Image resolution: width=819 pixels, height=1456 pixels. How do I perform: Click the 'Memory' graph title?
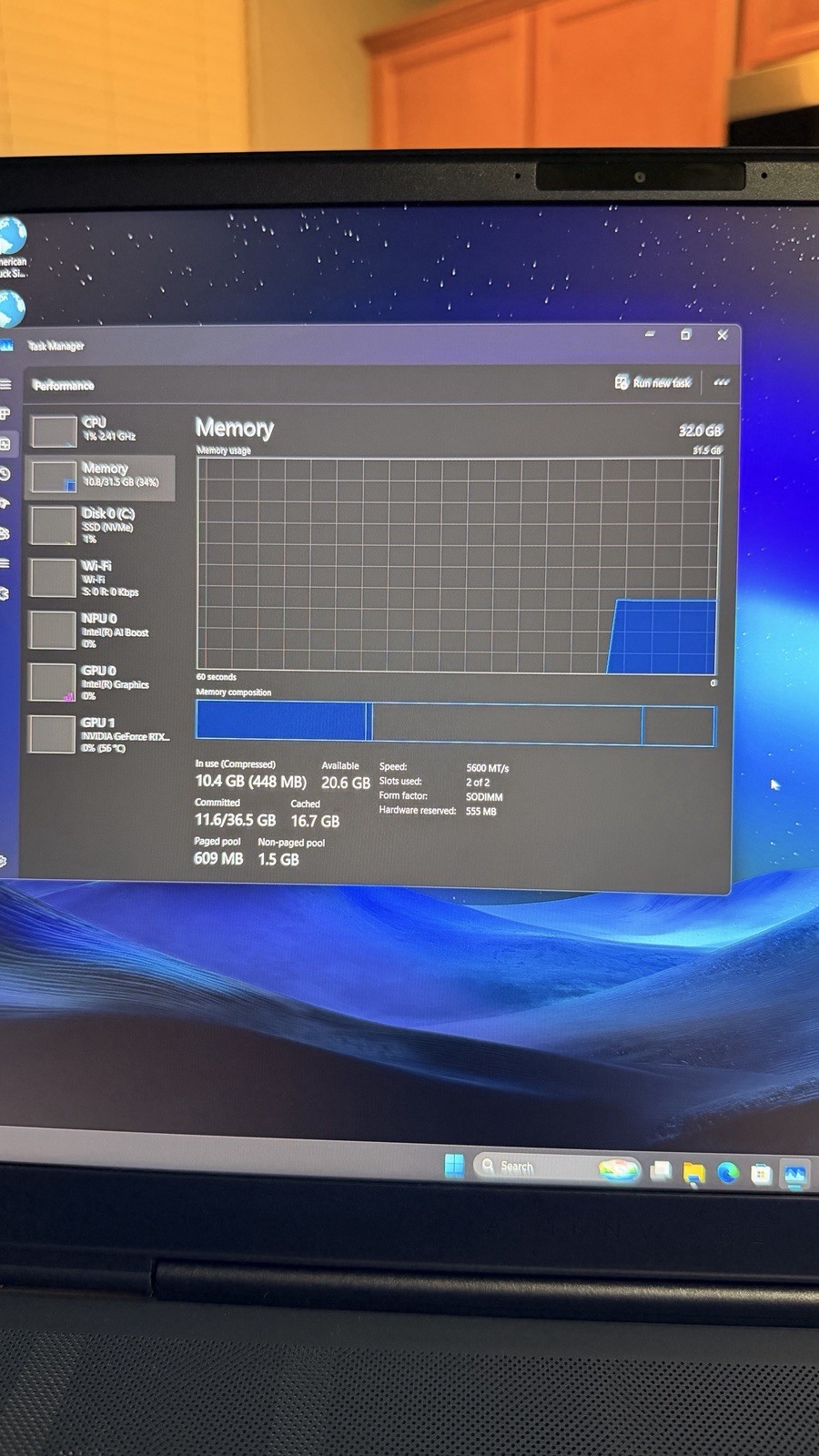coord(234,428)
